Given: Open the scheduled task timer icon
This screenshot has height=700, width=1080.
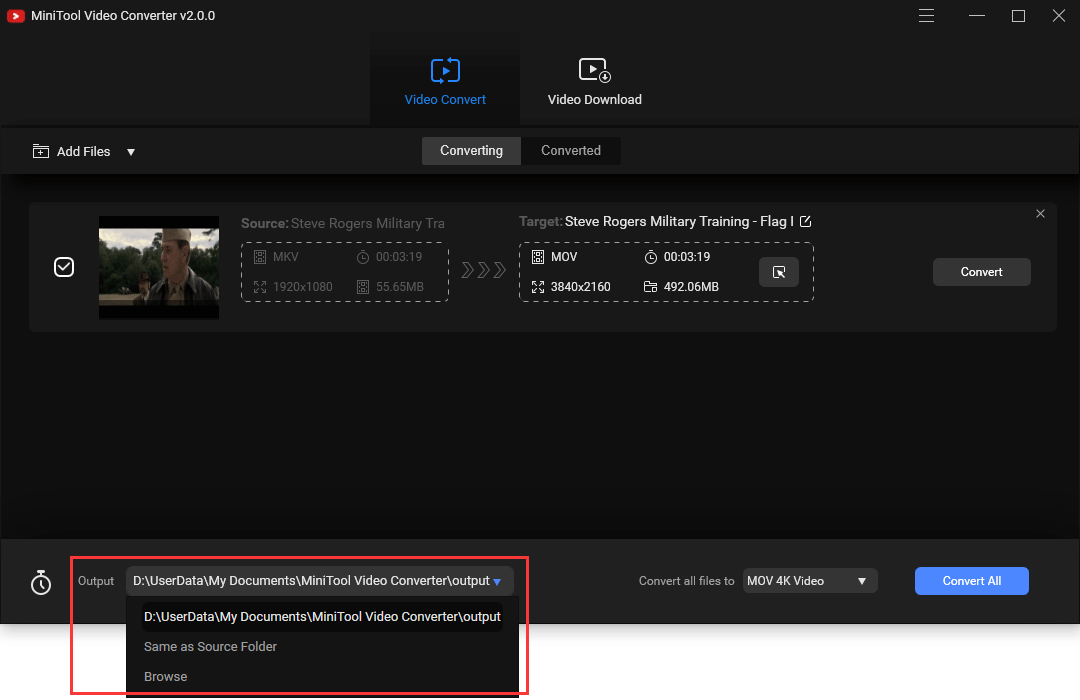Looking at the screenshot, I should 41,582.
